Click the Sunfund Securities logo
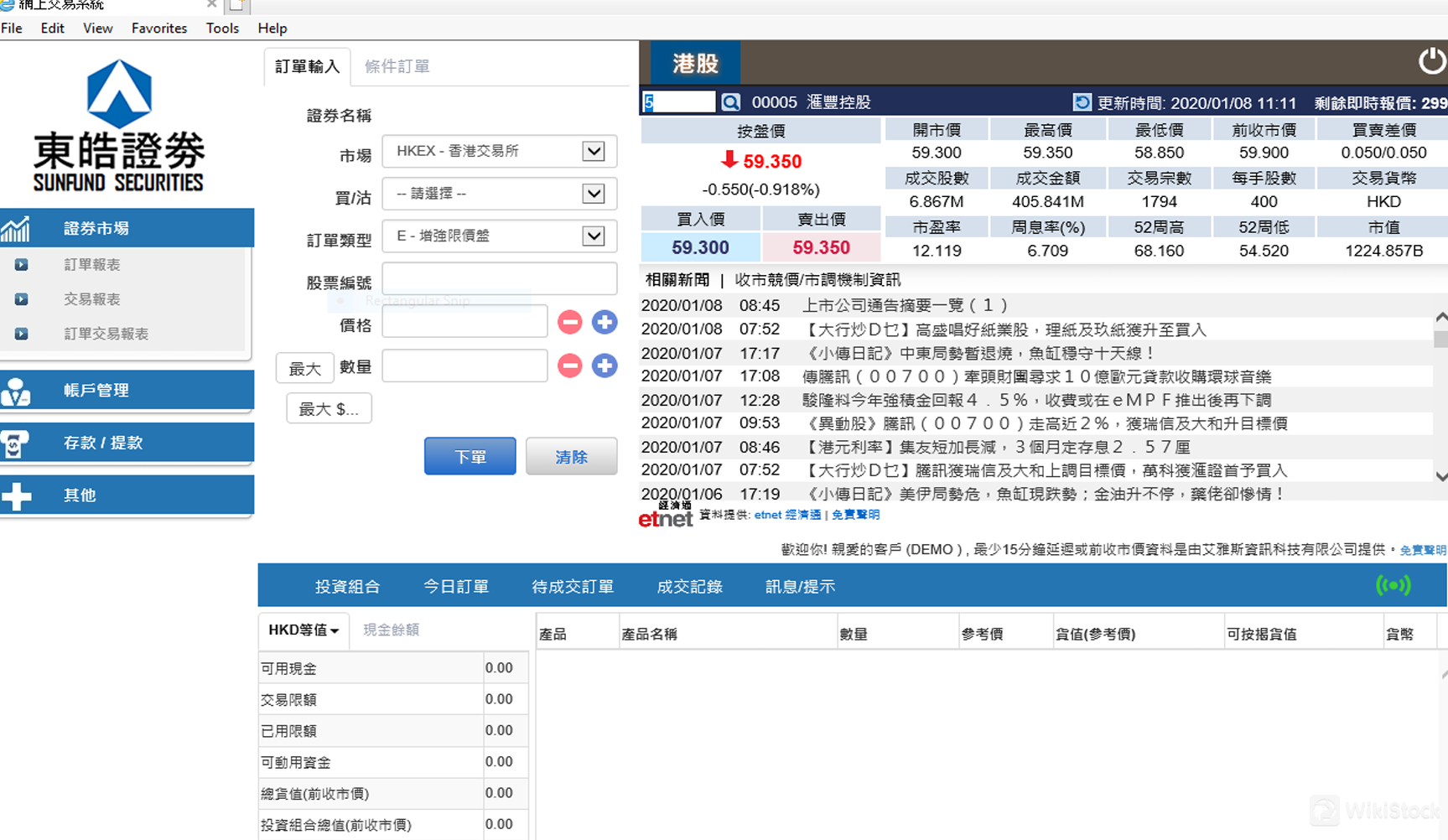Image resolution: width=1448 pixels, height=840 pixels. [119, 125]
